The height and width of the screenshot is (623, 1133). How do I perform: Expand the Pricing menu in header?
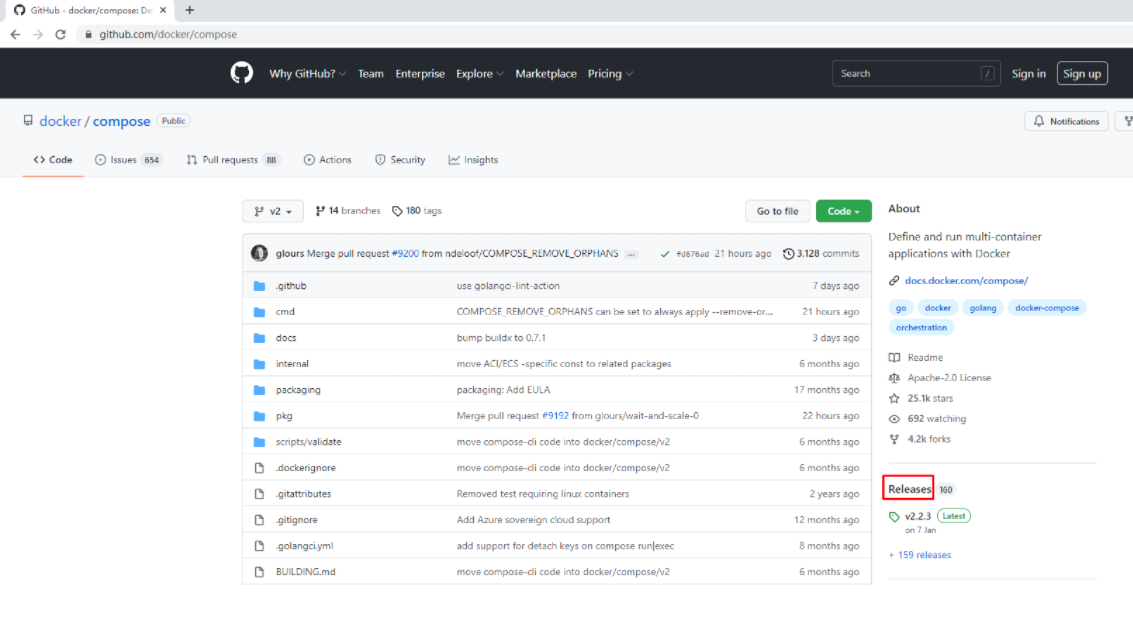(610, 74)
